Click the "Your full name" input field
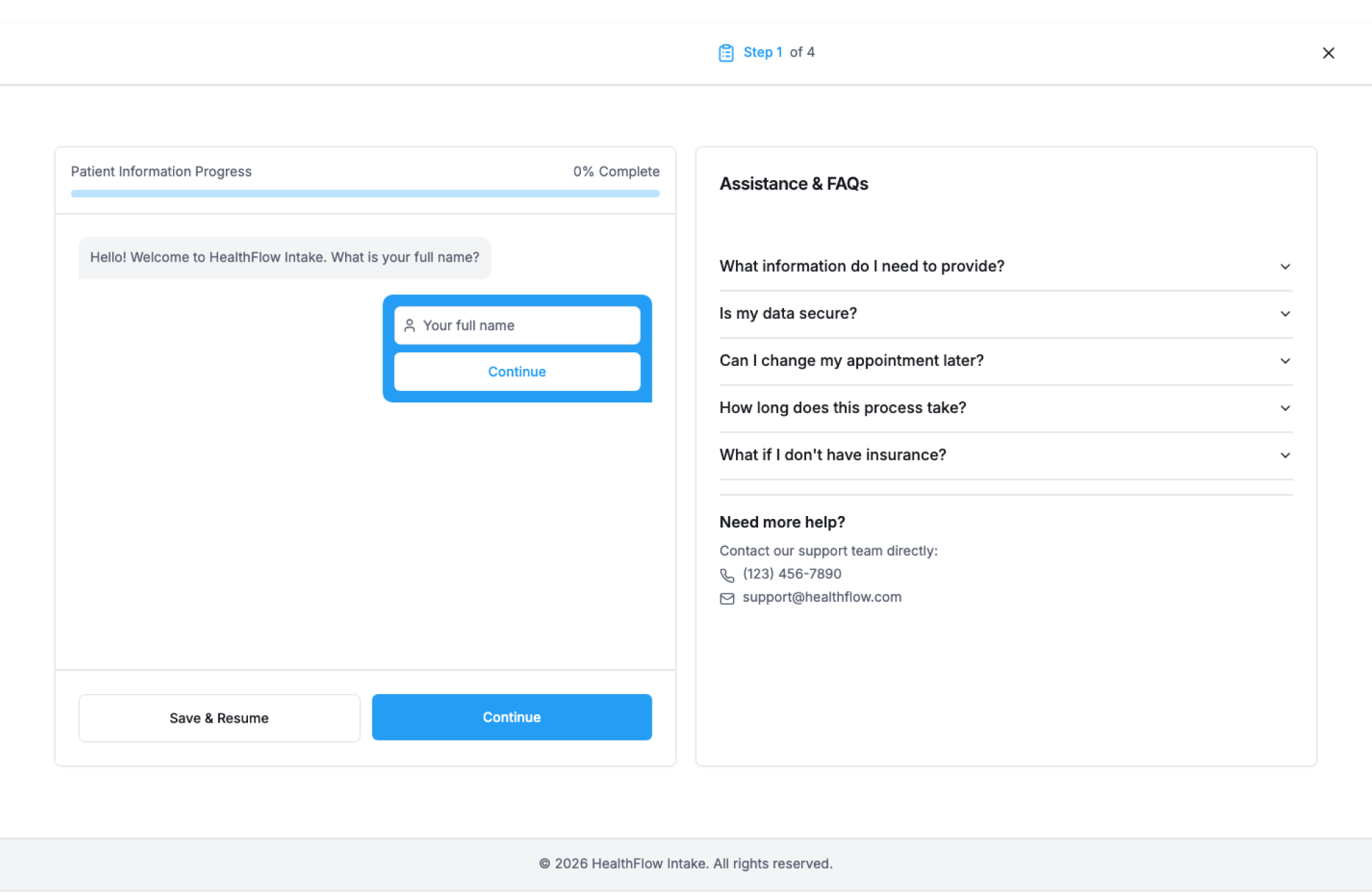This screenshot has width=1372, height=892. (x=529, y=326)
